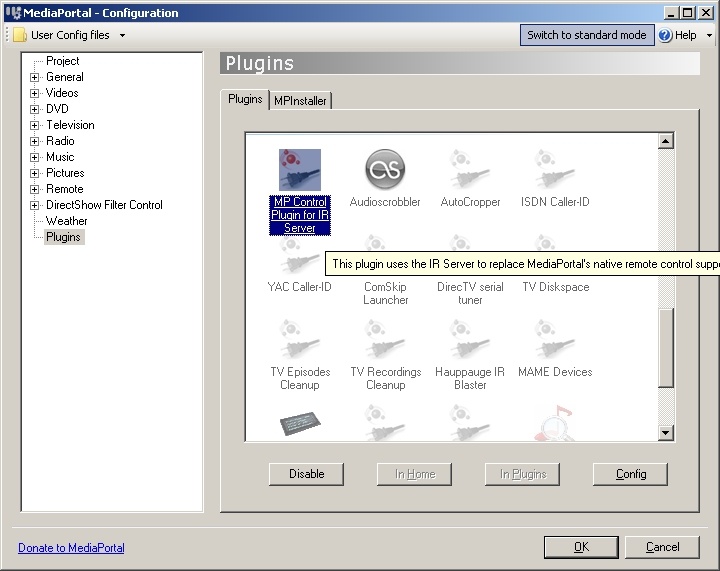The height and width of the screenshot is (571, 720).
Task: Open the User Config files dropdown arrow
Action: tap(122, 35)
